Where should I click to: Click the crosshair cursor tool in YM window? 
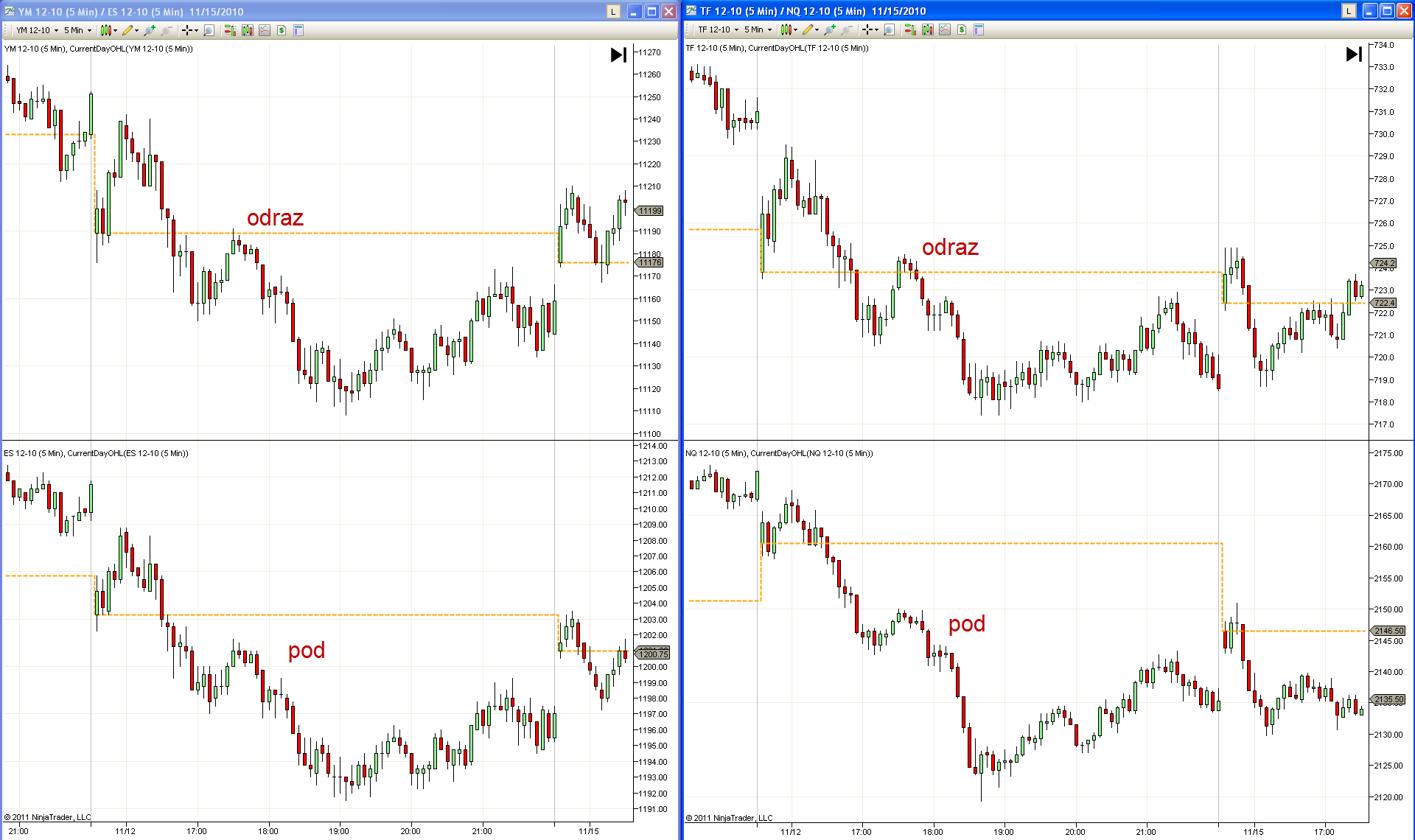pyautogui.click(x=188, y=30)
